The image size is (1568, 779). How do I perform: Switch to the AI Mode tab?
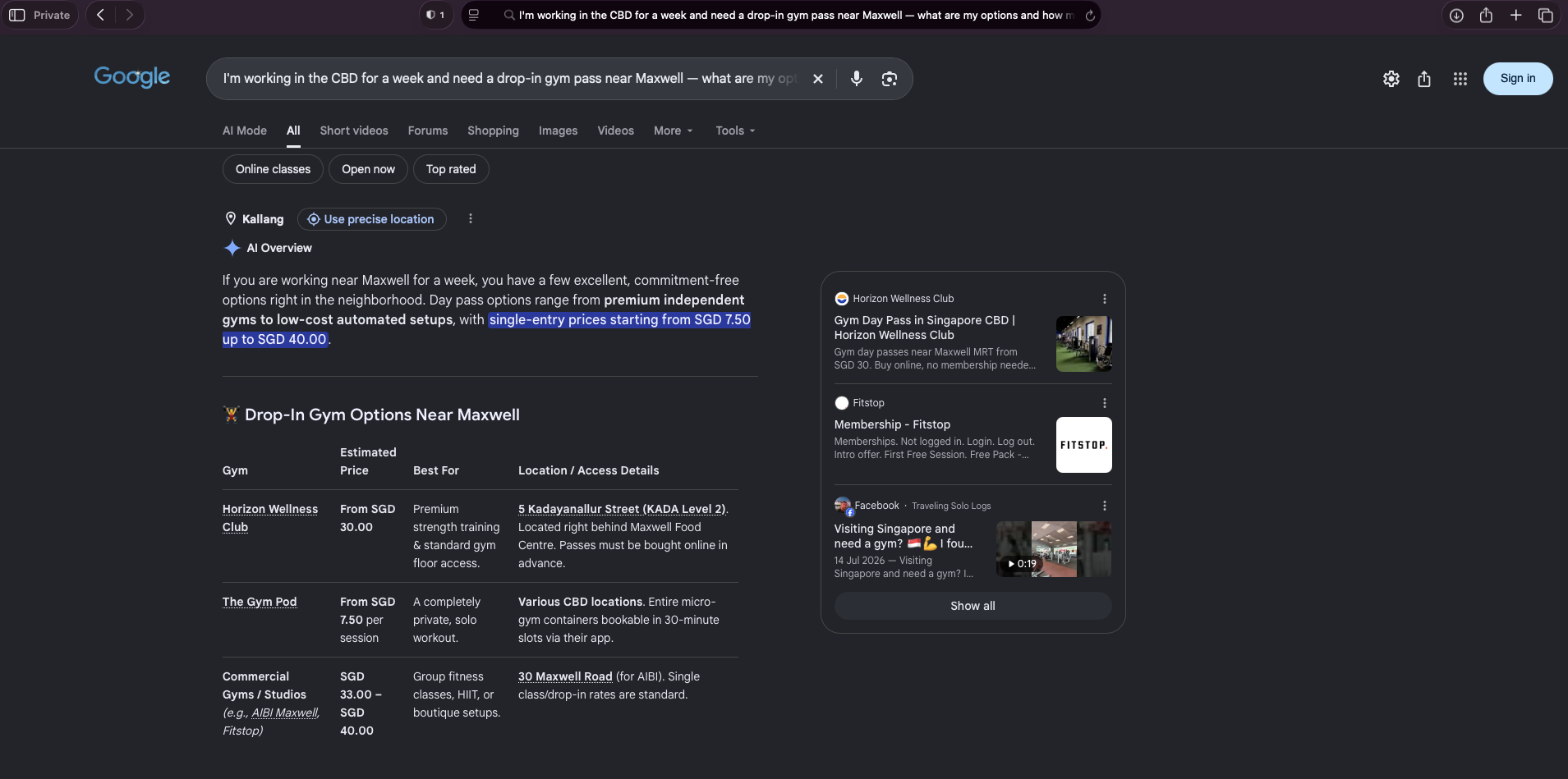pyautogui.click(x=245, y=131)
